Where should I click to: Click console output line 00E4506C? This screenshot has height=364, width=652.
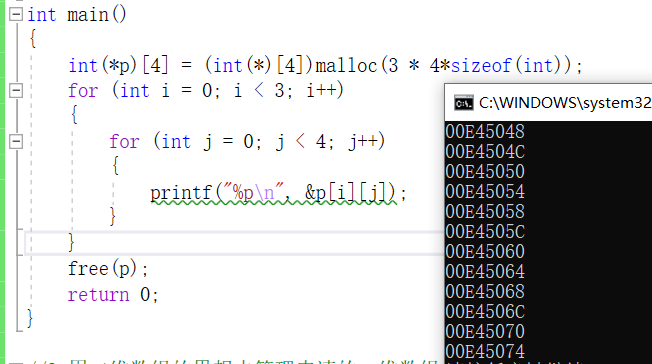pyautogui.click(x=485, y=311)
